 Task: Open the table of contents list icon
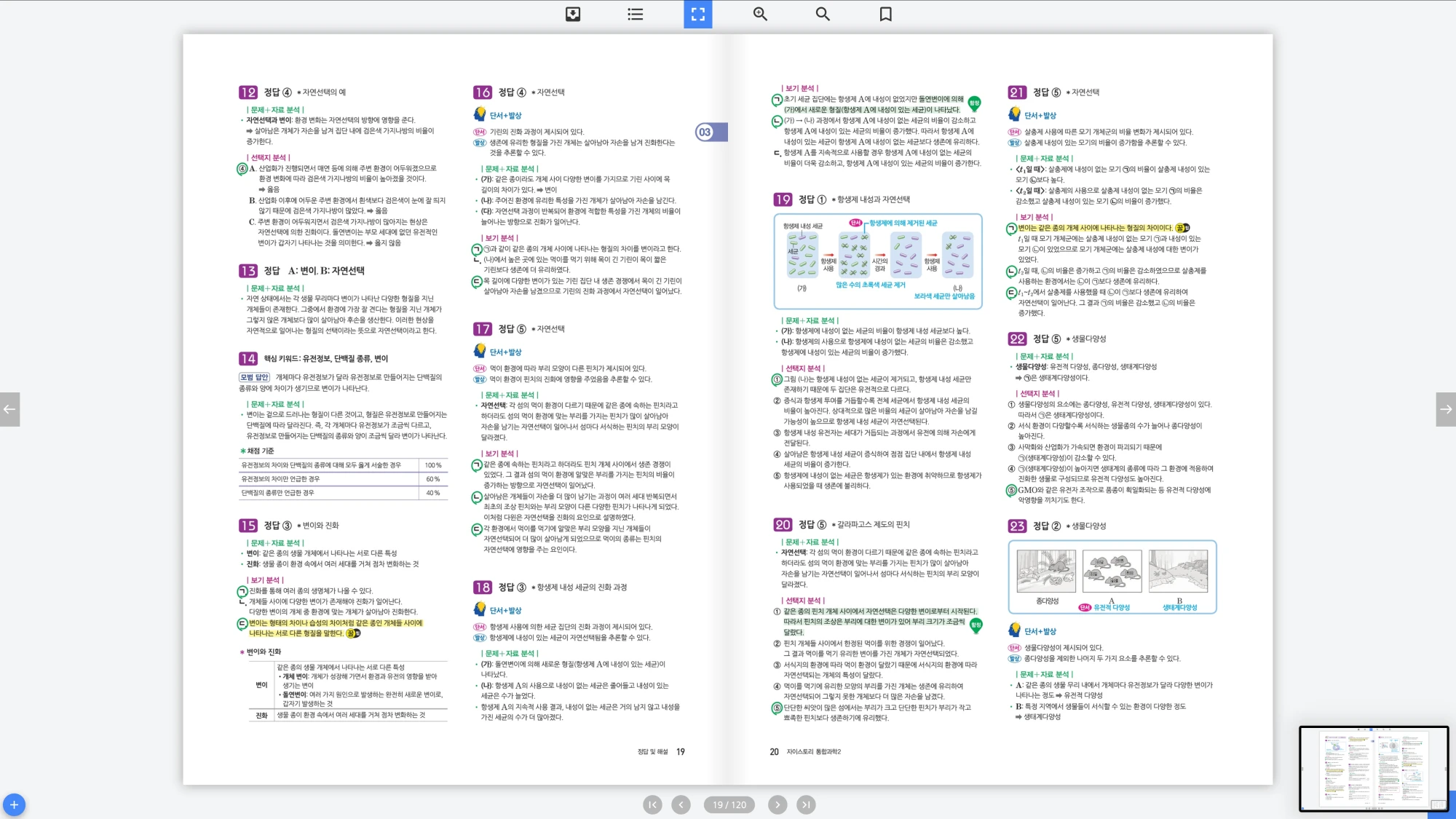pos(635,14)
